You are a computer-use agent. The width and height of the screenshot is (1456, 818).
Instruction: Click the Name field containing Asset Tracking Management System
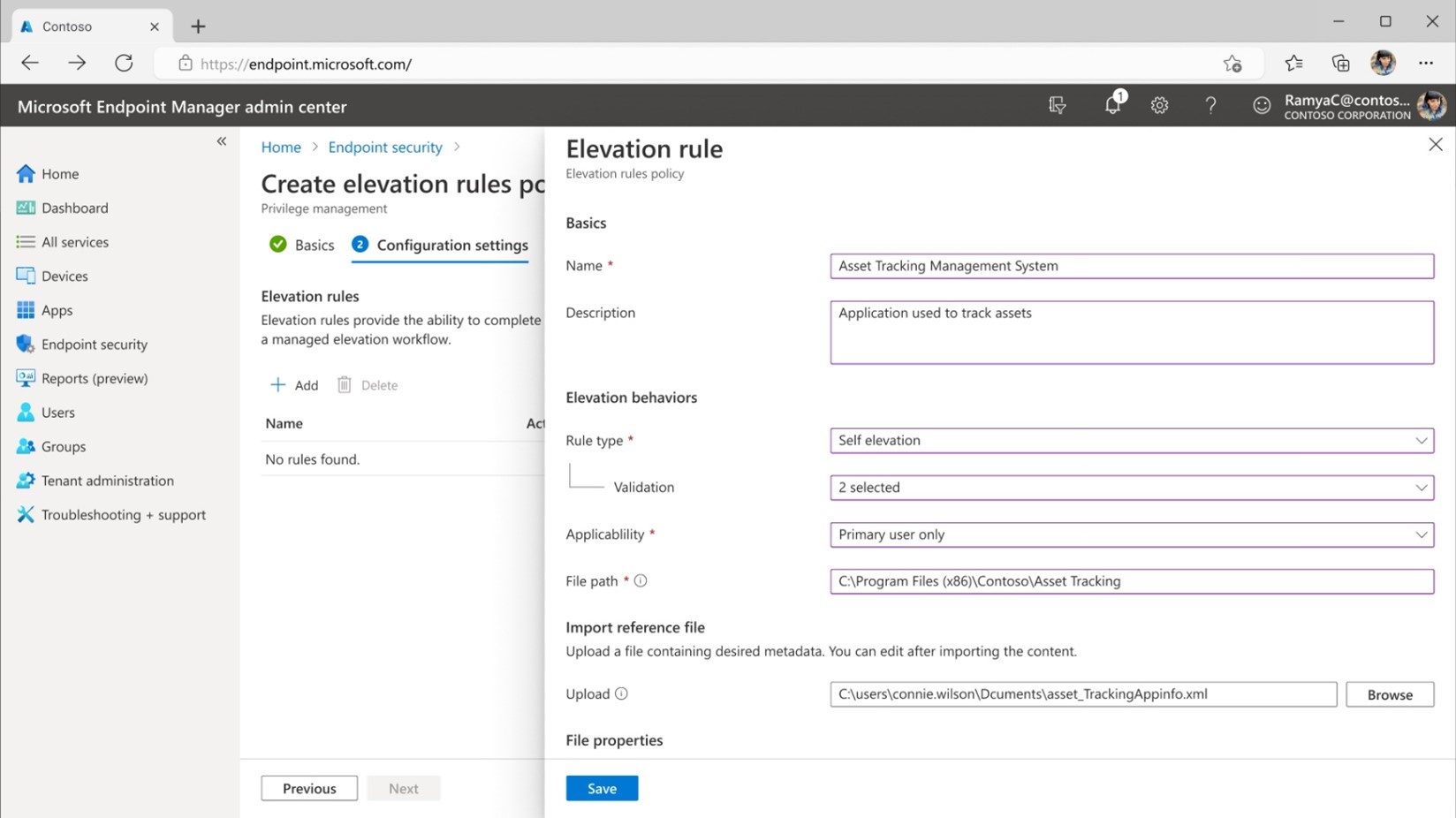click(1131, 266)
